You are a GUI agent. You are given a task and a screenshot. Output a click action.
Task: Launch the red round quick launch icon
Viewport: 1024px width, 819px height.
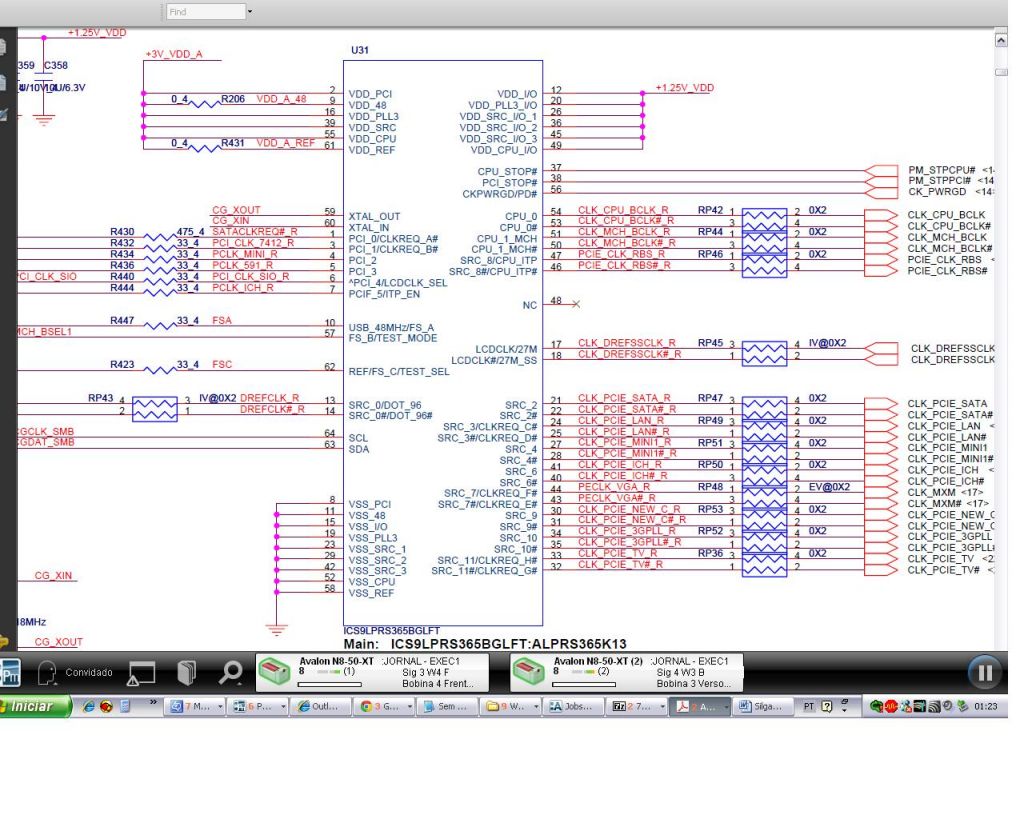pos(106,707)
